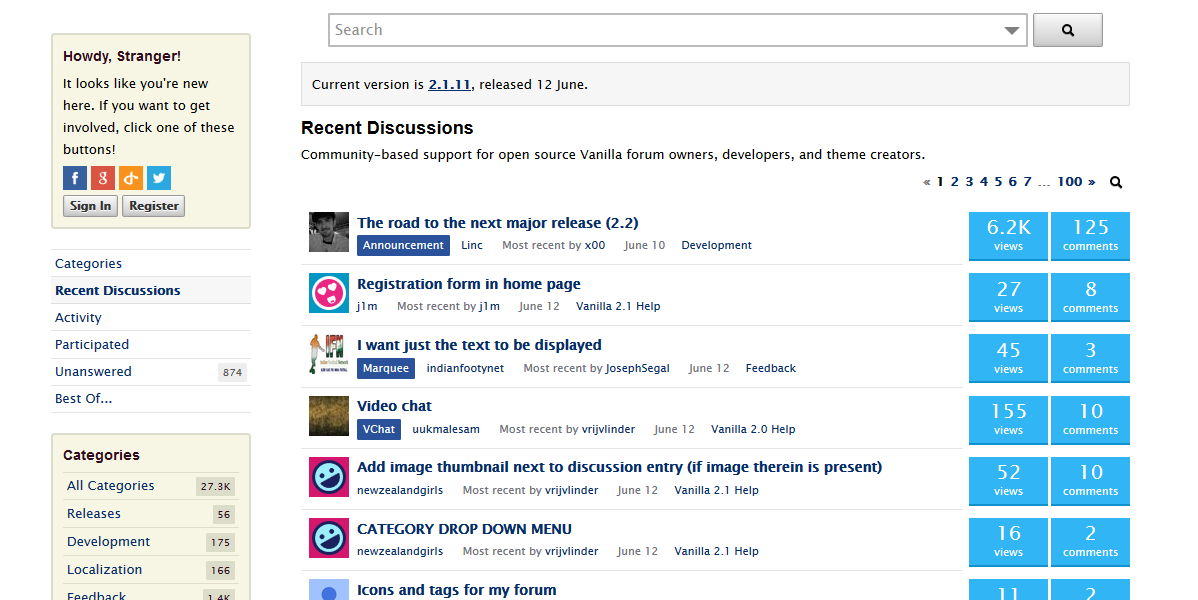This screenshot has width=1198, height=600.
Task: Open j1m's pink avatar image
Action: pyautogui.click(x=329, y=294)
